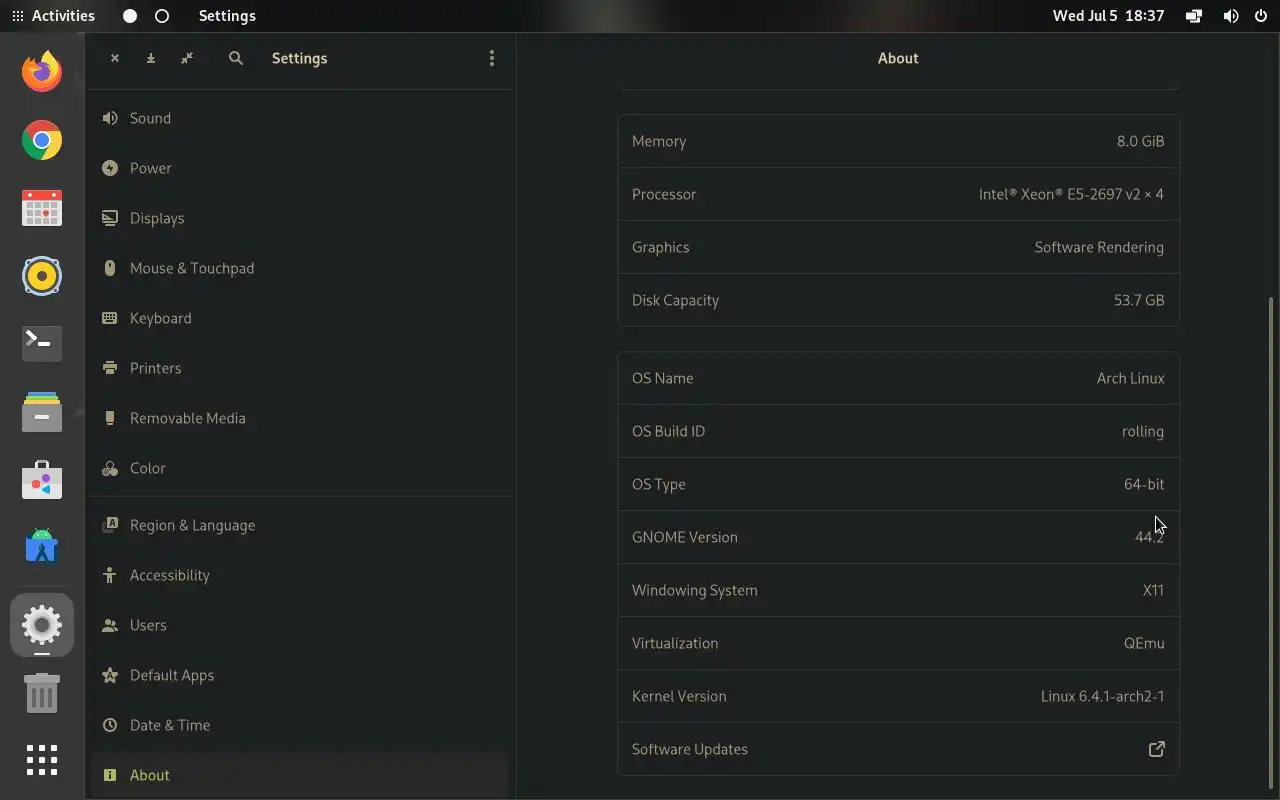Click the volume icon in the top bar
The height and width of the screenshot is (800, 1280).
click(1231, 16)
